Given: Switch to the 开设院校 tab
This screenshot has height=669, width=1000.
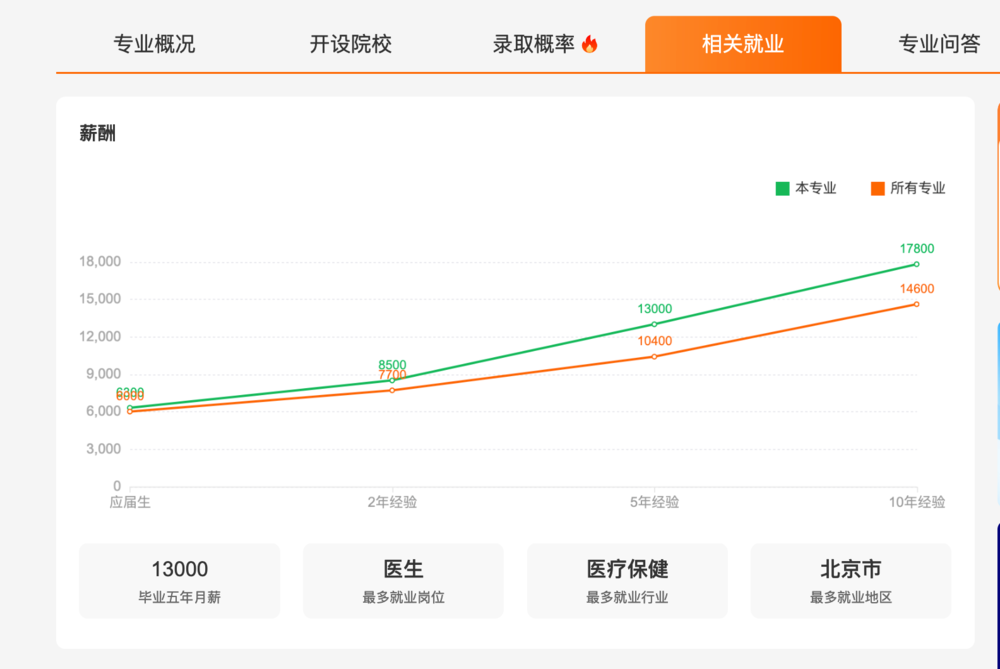Looking at the screenshot, I should [351, 44].
